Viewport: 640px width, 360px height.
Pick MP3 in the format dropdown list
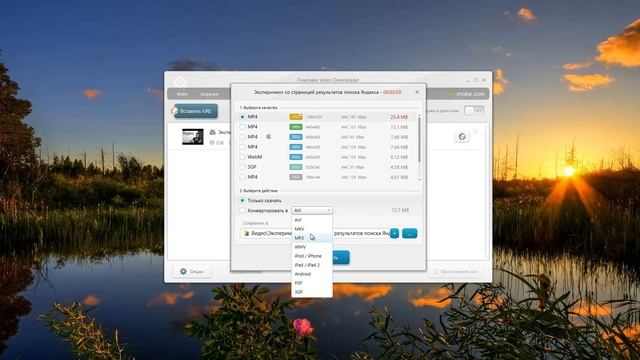click(312, 238)
